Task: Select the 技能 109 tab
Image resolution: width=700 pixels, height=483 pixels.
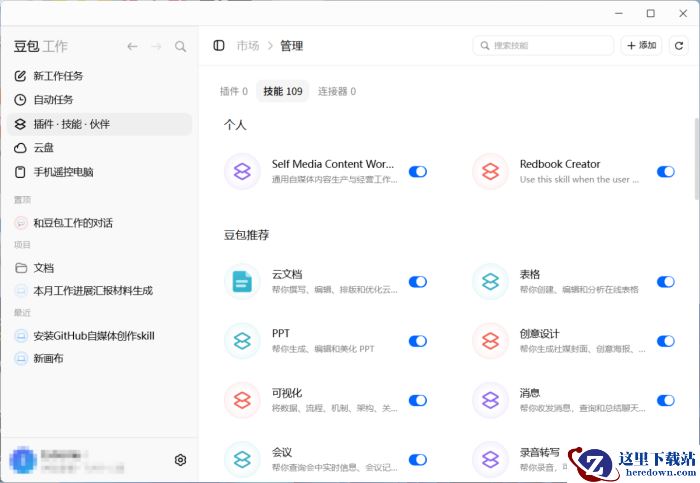Action: pyautogui.click(x=283, y=92)
